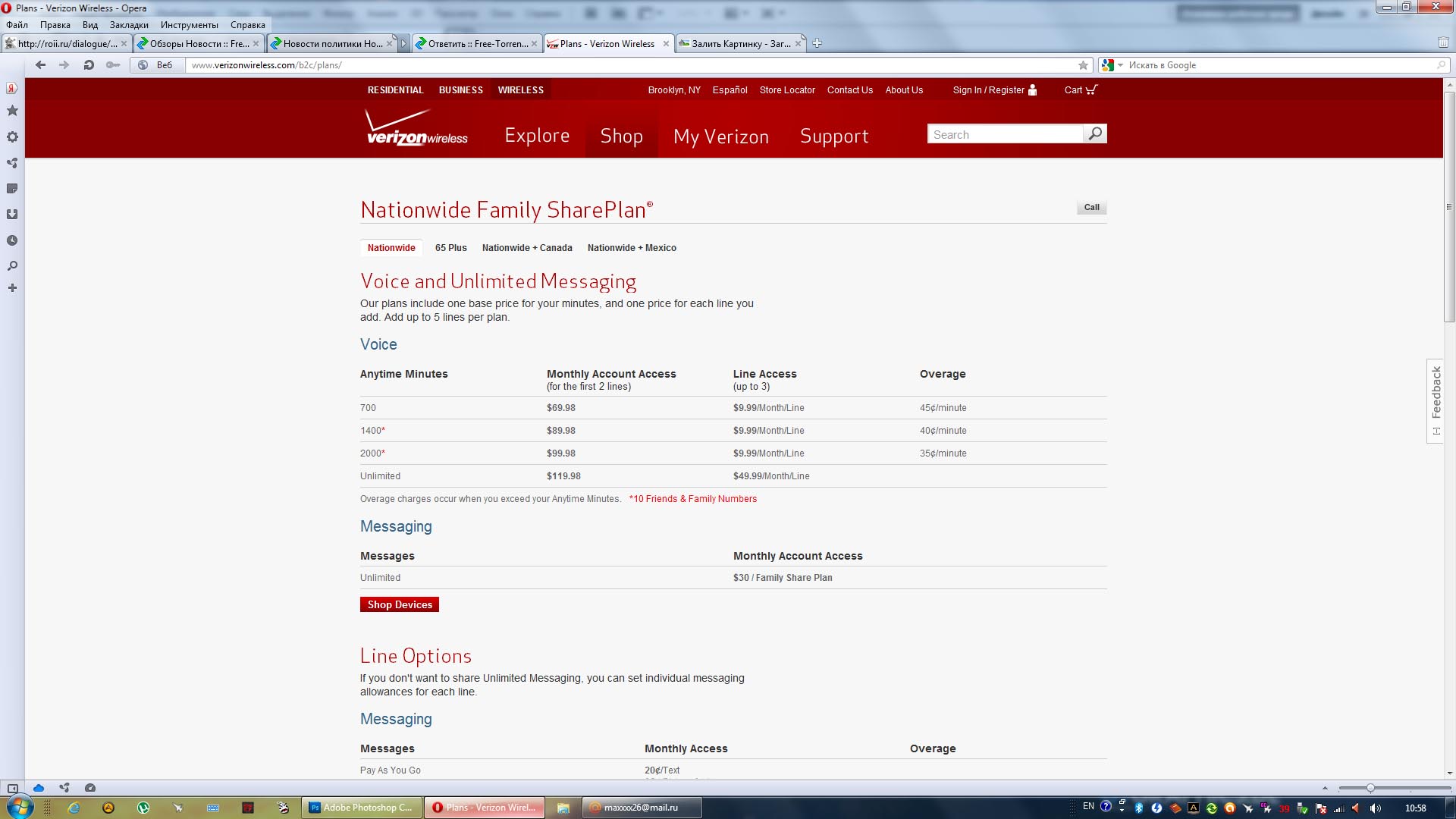Open the History clock panel in sidebar

pyautogui.click(x=12, y=240)
